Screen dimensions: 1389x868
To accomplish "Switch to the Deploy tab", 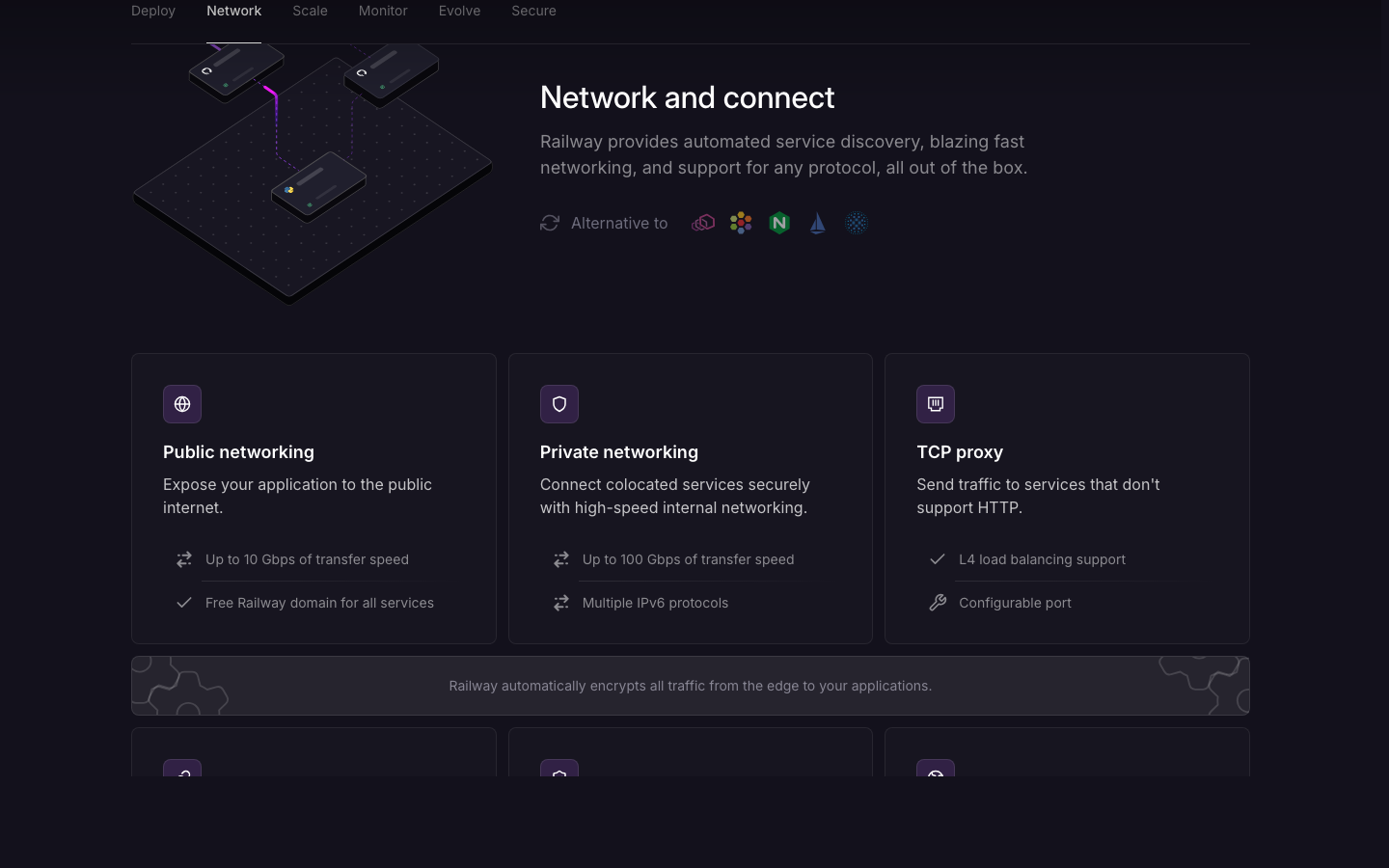I will coord(153,11).
